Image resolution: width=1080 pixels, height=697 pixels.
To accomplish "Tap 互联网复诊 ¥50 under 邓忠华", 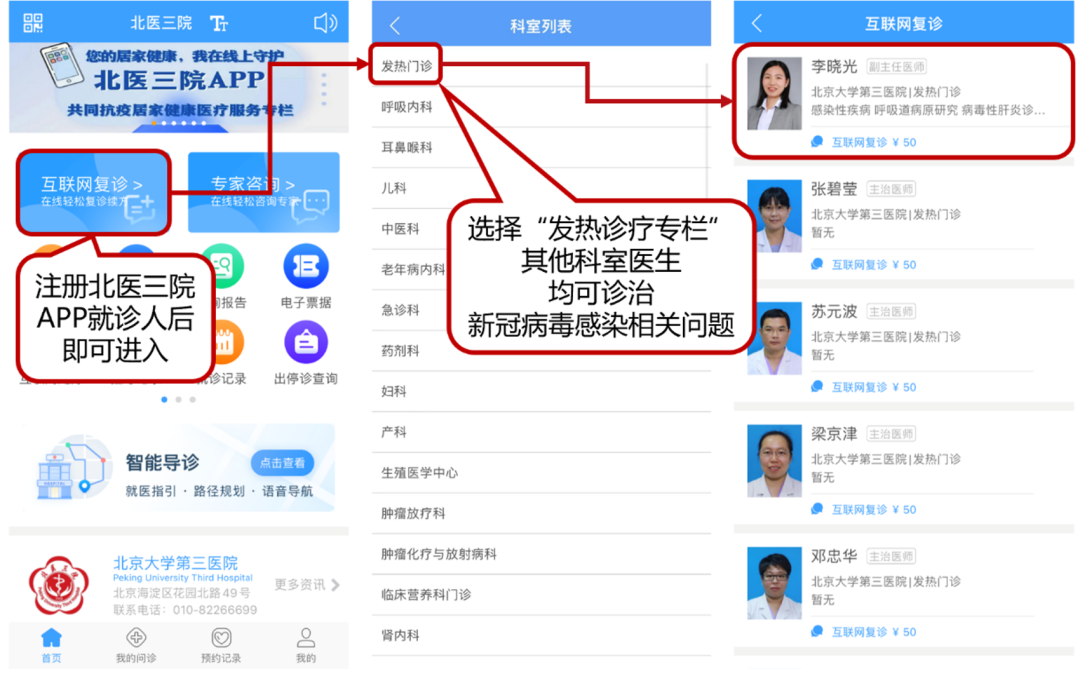I will (864, 632).
